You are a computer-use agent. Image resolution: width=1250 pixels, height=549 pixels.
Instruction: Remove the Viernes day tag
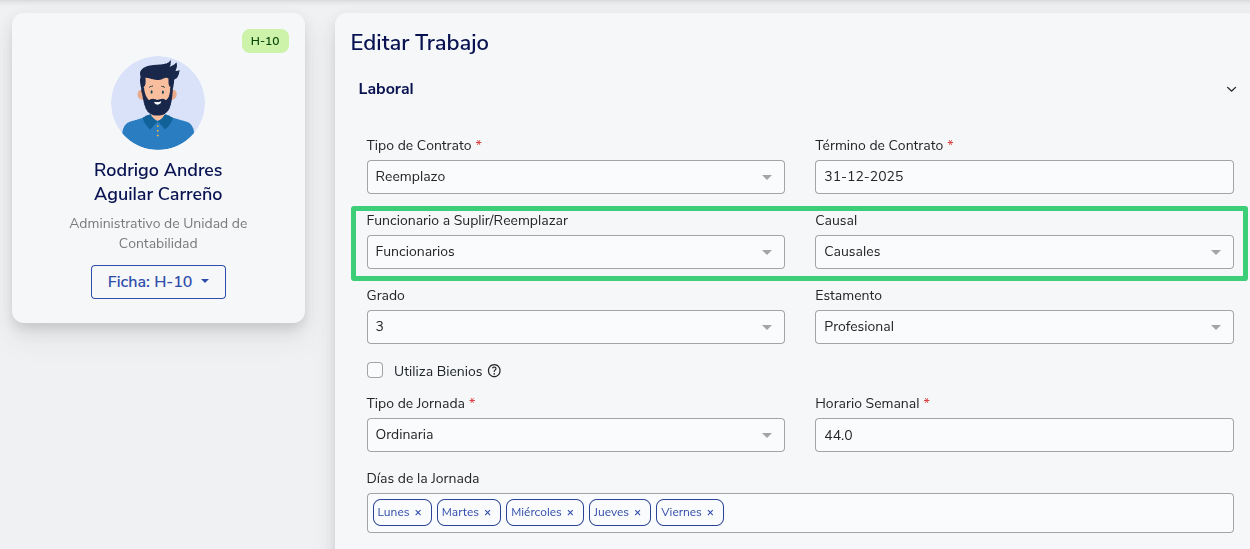[710, 513]
